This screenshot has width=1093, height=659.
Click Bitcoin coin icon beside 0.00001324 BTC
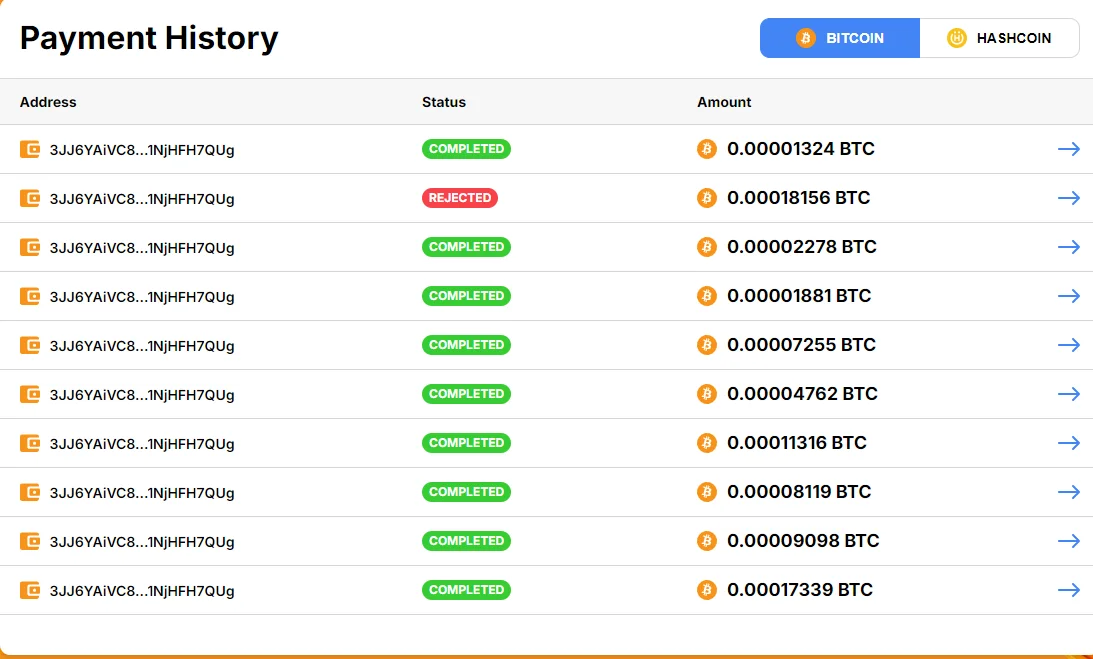[707, 149]
